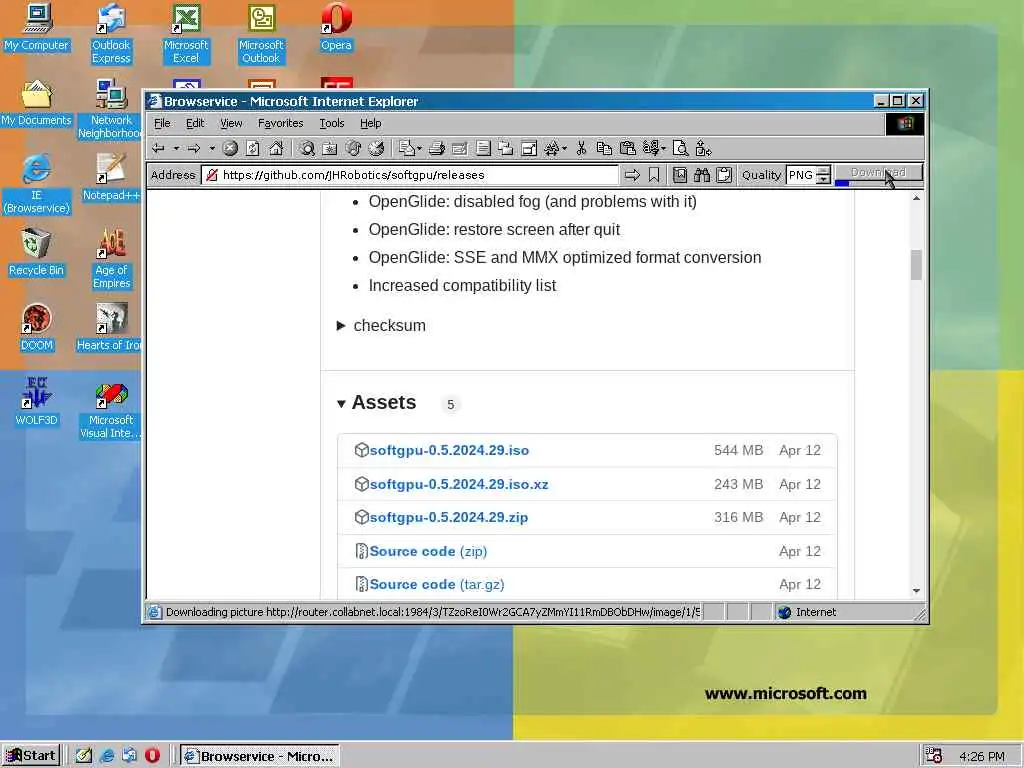Go to the Home page icon
This screenshot has width=1024, height=768.
(x=276, y=149)
